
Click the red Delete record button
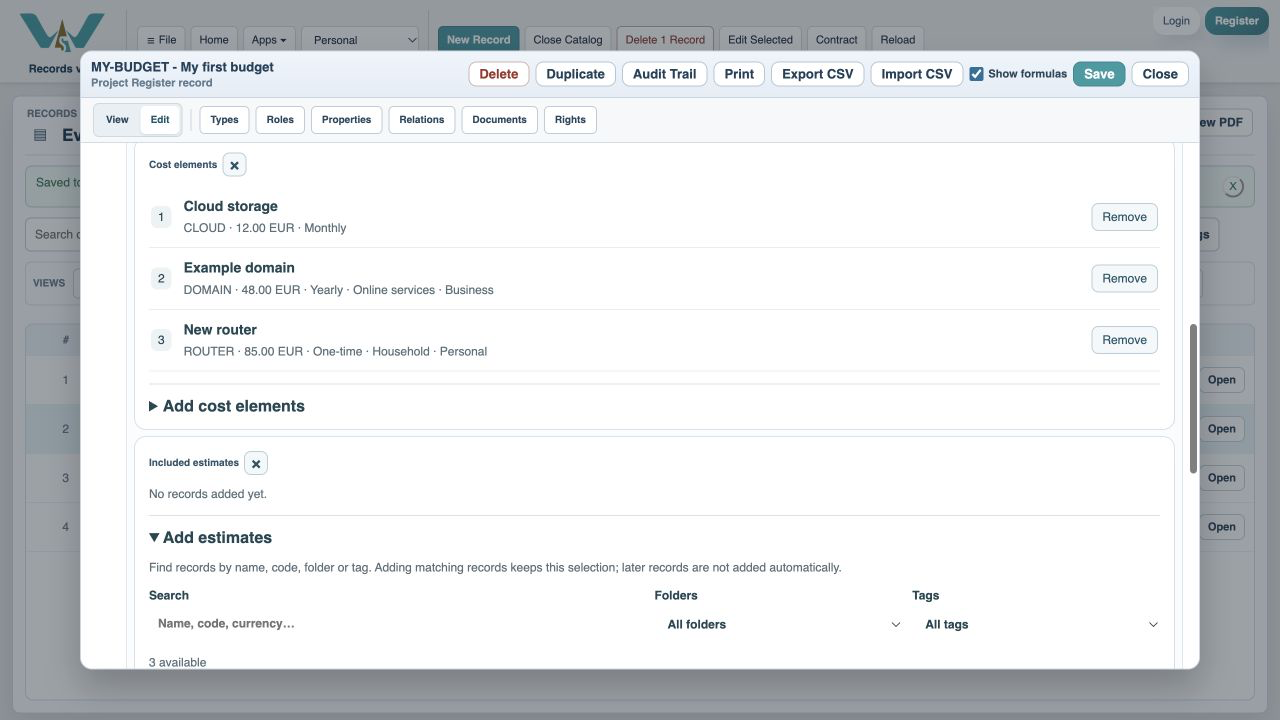pyautogui.click(x=499, y=74)
